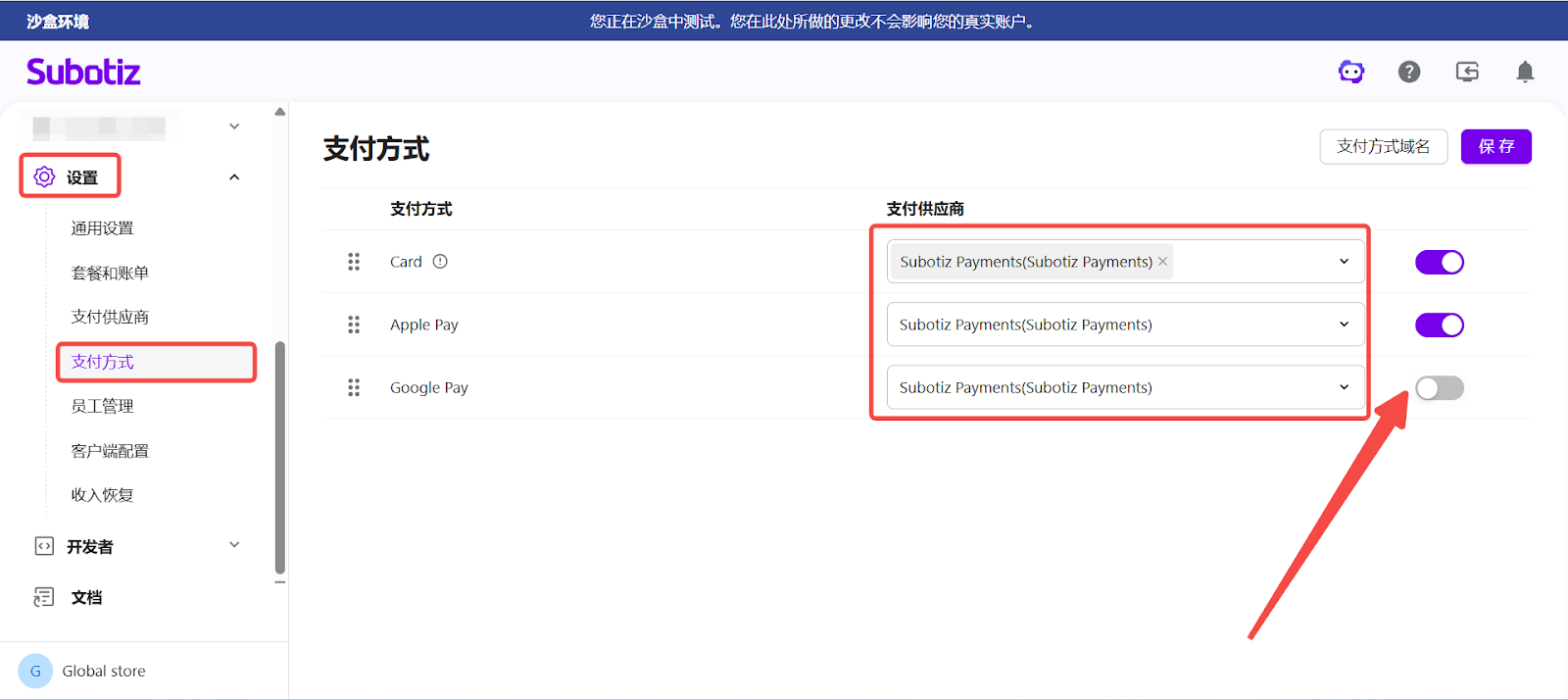Click the 保存 button

(x=1495, y=147)
